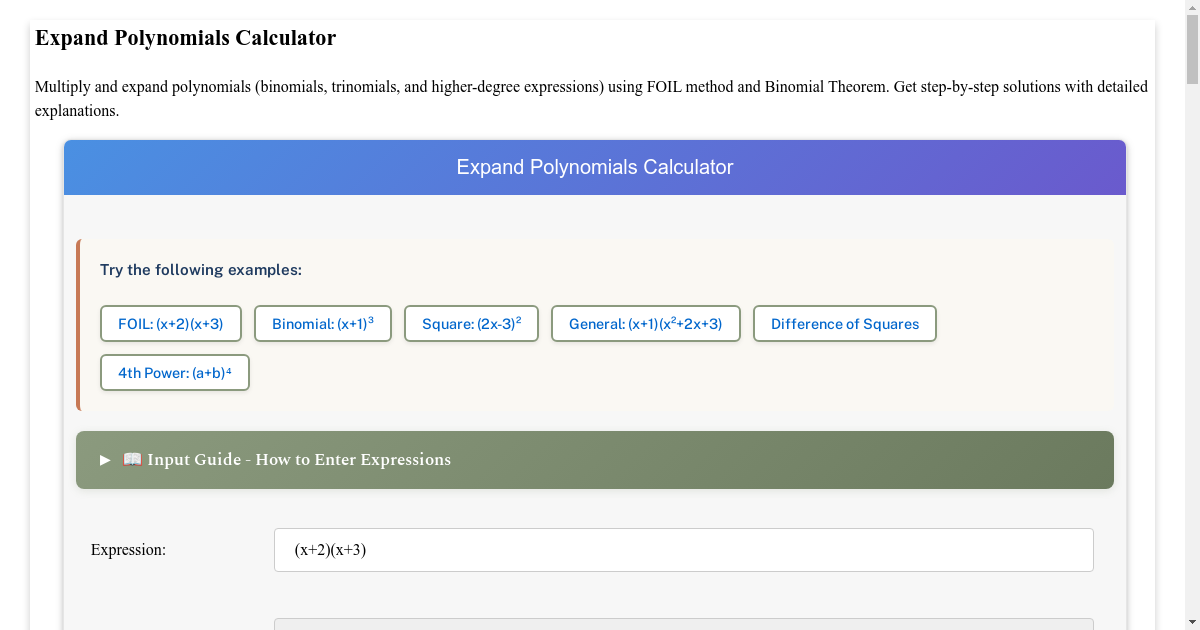Viewport: 1200px width, 630px height.
Task: Click the scrollbar up arrow
Action: pyautogui.click(x=1191, y=8)
